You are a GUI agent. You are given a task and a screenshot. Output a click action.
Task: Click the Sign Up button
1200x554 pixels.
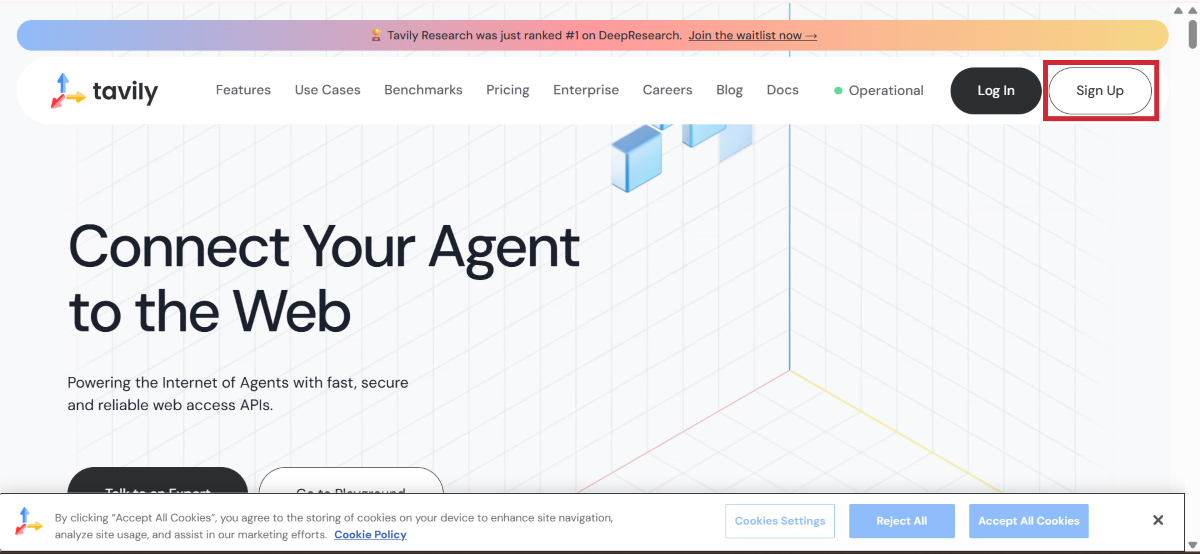coord(1100,91)
